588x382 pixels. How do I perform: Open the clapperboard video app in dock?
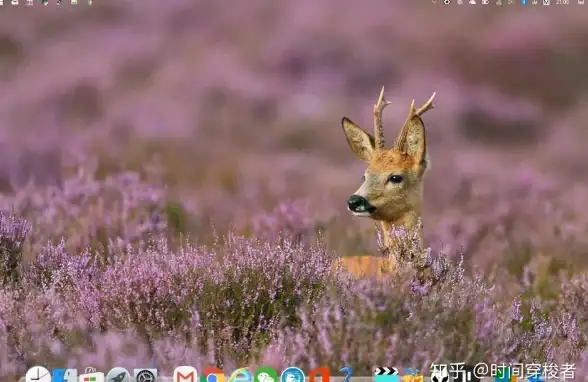(x=386, y=375)
